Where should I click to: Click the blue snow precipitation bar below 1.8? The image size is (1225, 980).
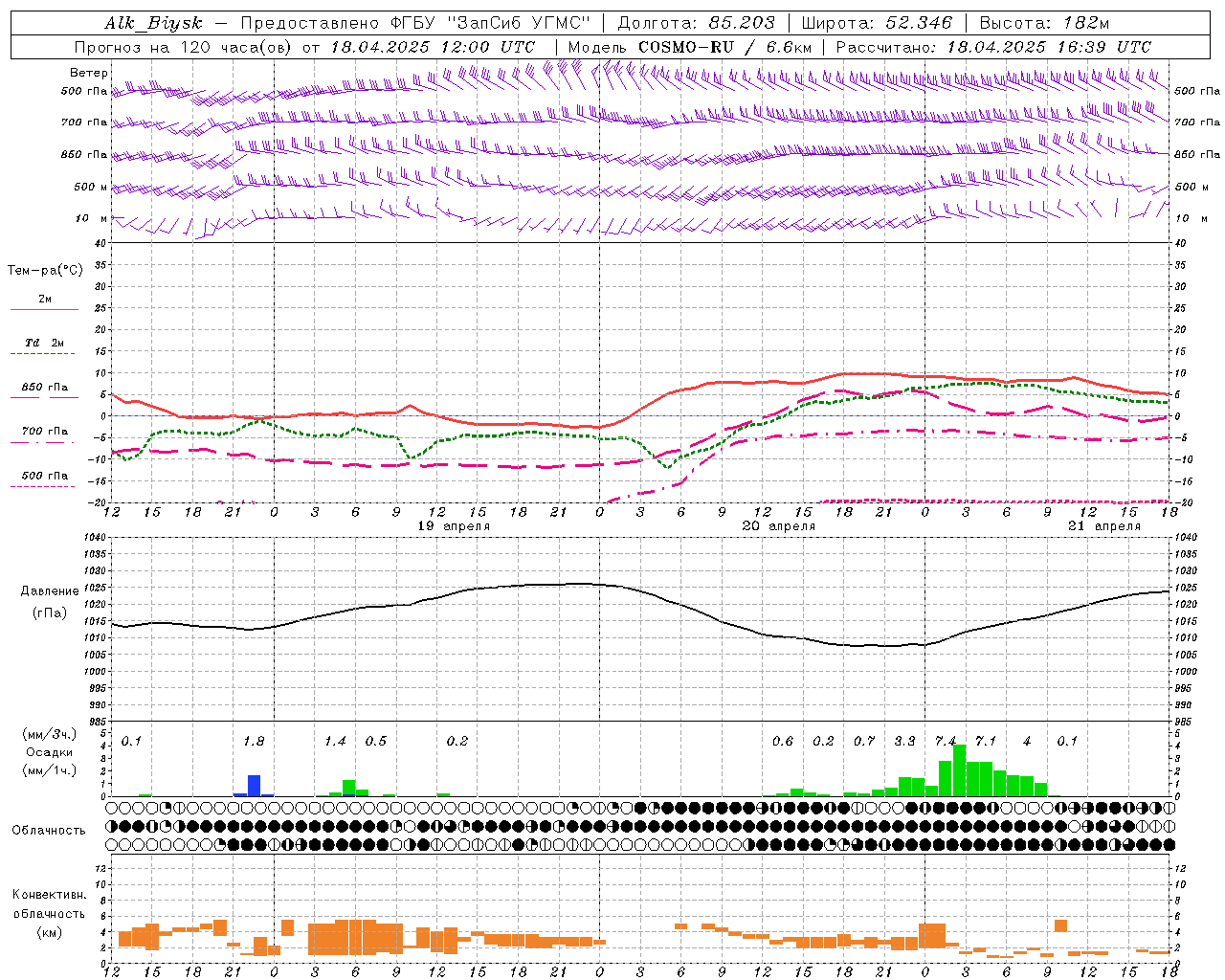[x=254, y=786]
